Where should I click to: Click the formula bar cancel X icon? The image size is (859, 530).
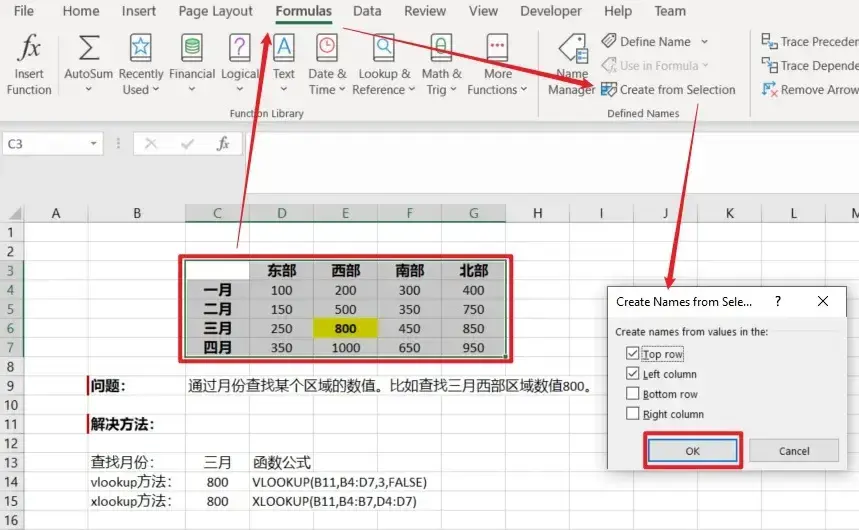click(151, 144)
